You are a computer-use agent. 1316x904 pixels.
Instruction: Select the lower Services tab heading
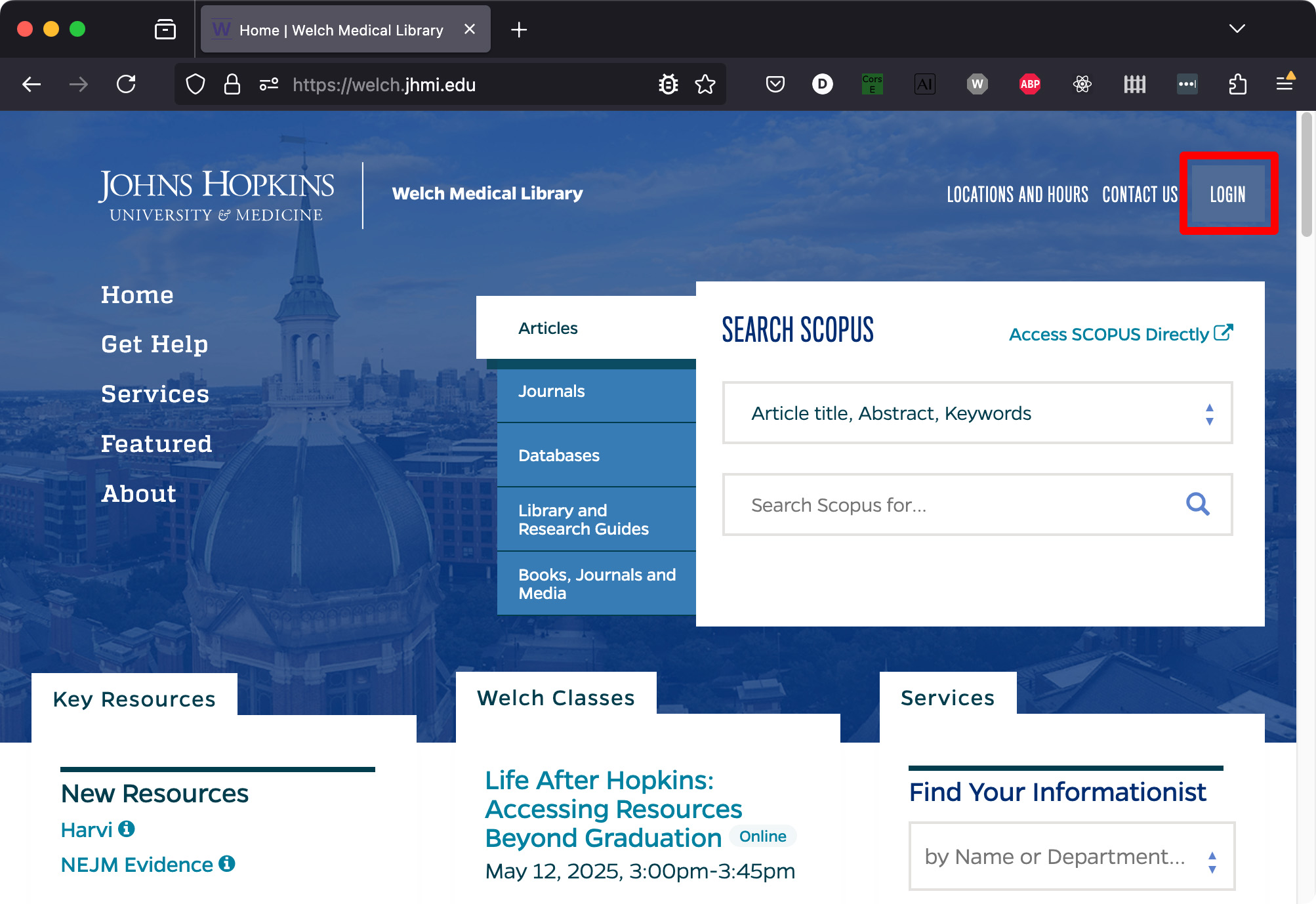pyautogui.click(x=948, y=697)
